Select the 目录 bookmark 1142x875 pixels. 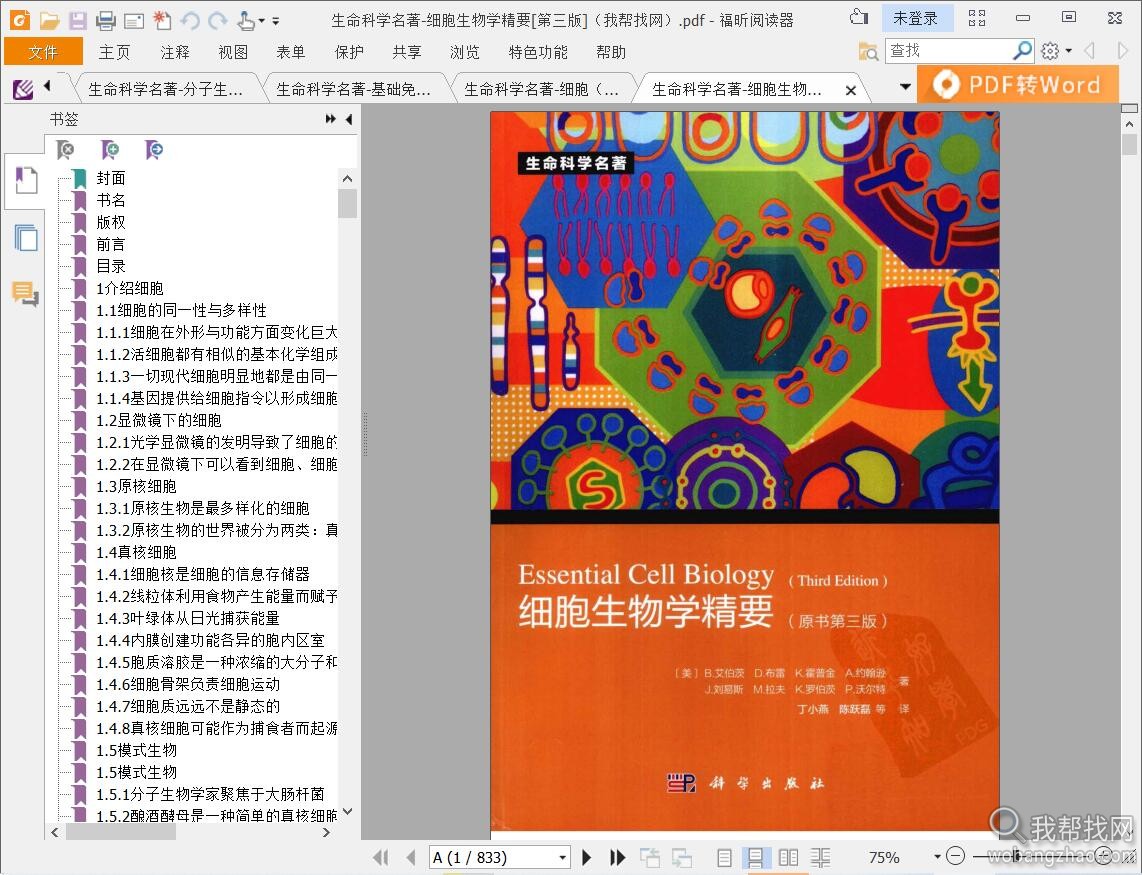coord(111,266)
